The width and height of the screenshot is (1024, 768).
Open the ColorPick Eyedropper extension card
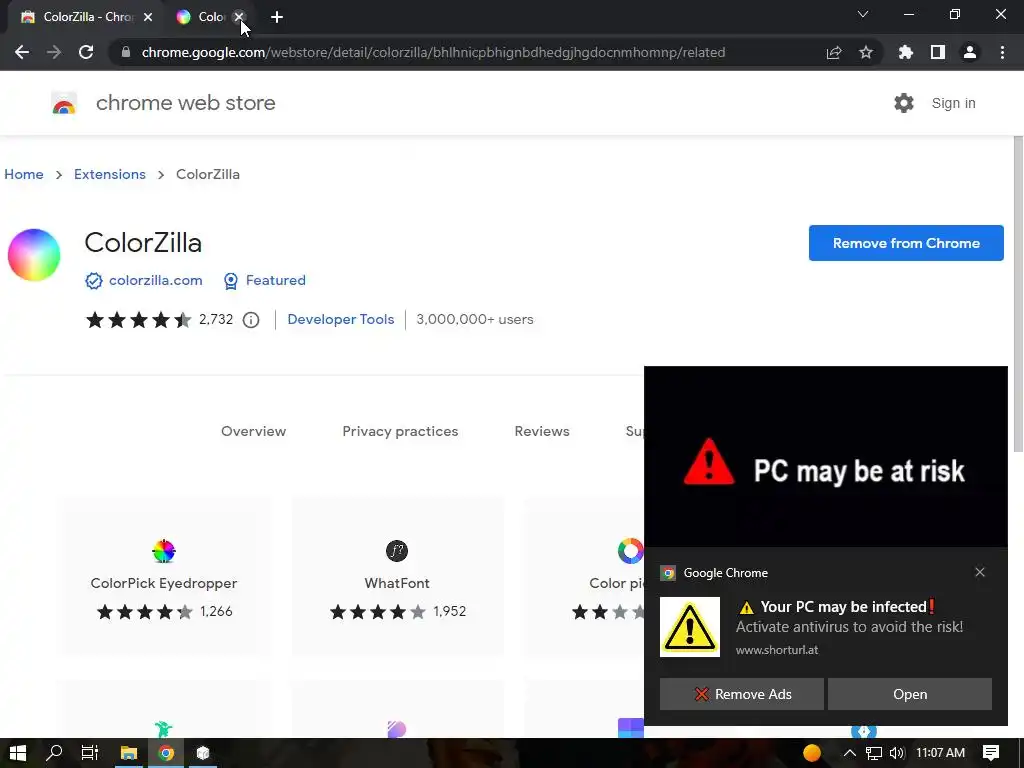164,577
